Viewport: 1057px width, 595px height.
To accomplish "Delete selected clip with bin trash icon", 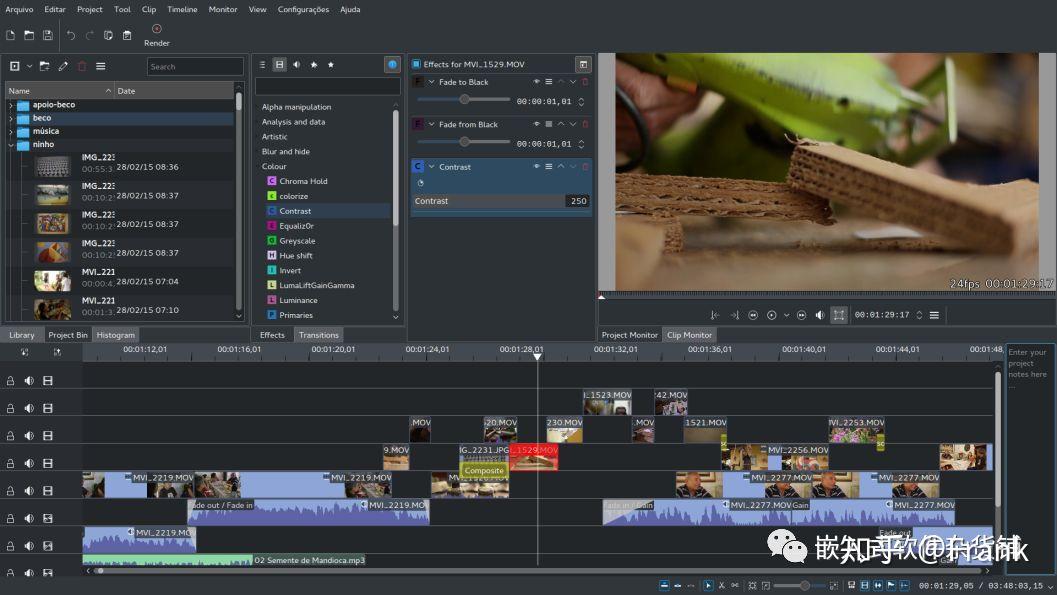I will 82,66.
